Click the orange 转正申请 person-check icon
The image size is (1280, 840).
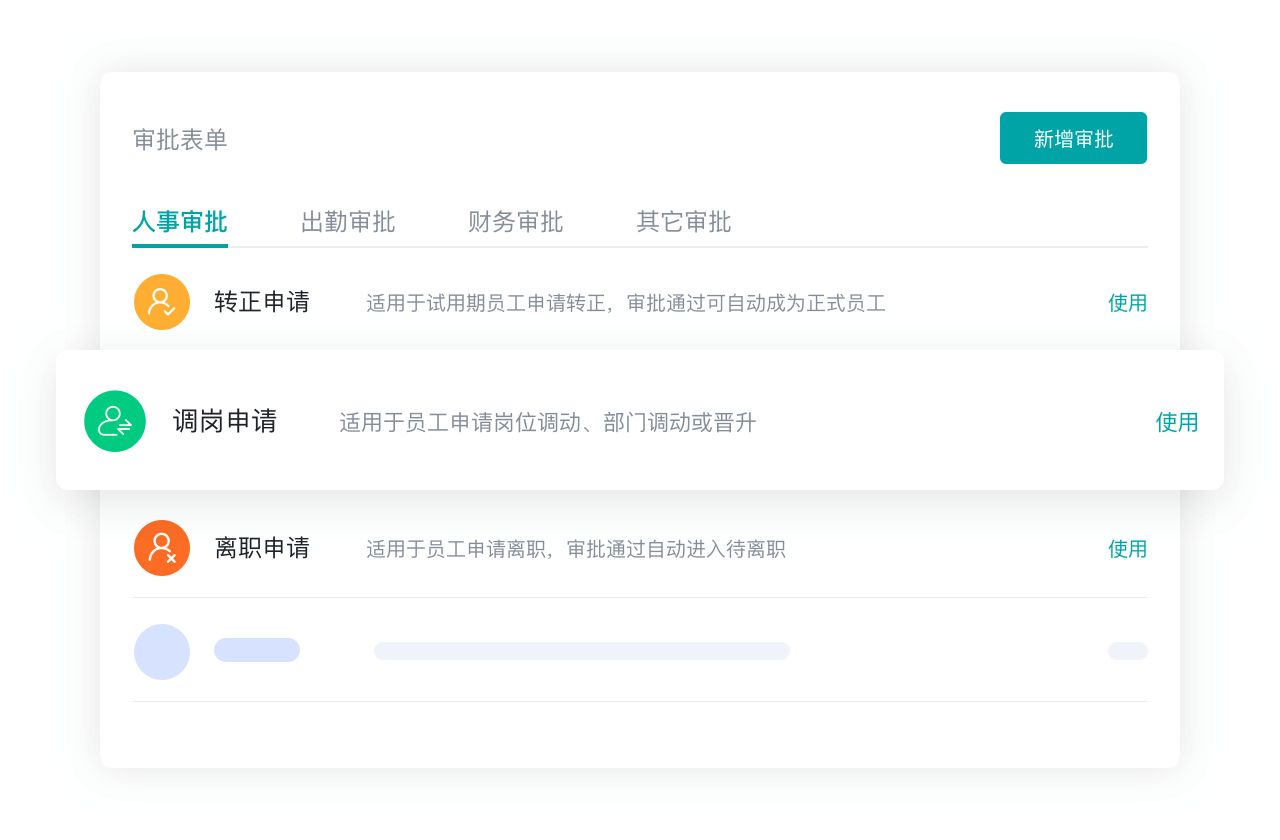click(162, 302)
